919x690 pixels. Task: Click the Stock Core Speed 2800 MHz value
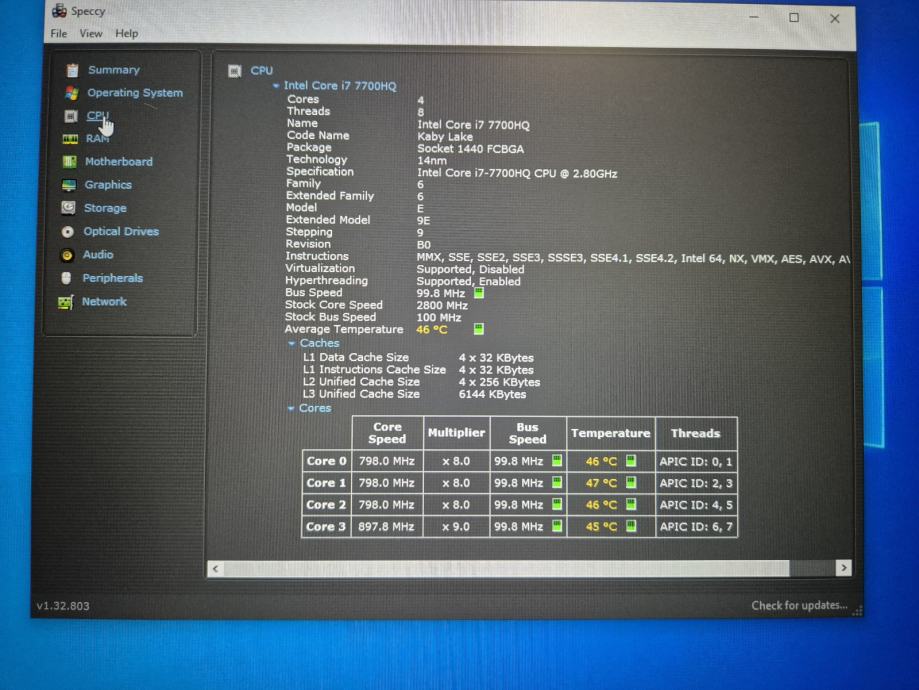[x=442, y=305]
